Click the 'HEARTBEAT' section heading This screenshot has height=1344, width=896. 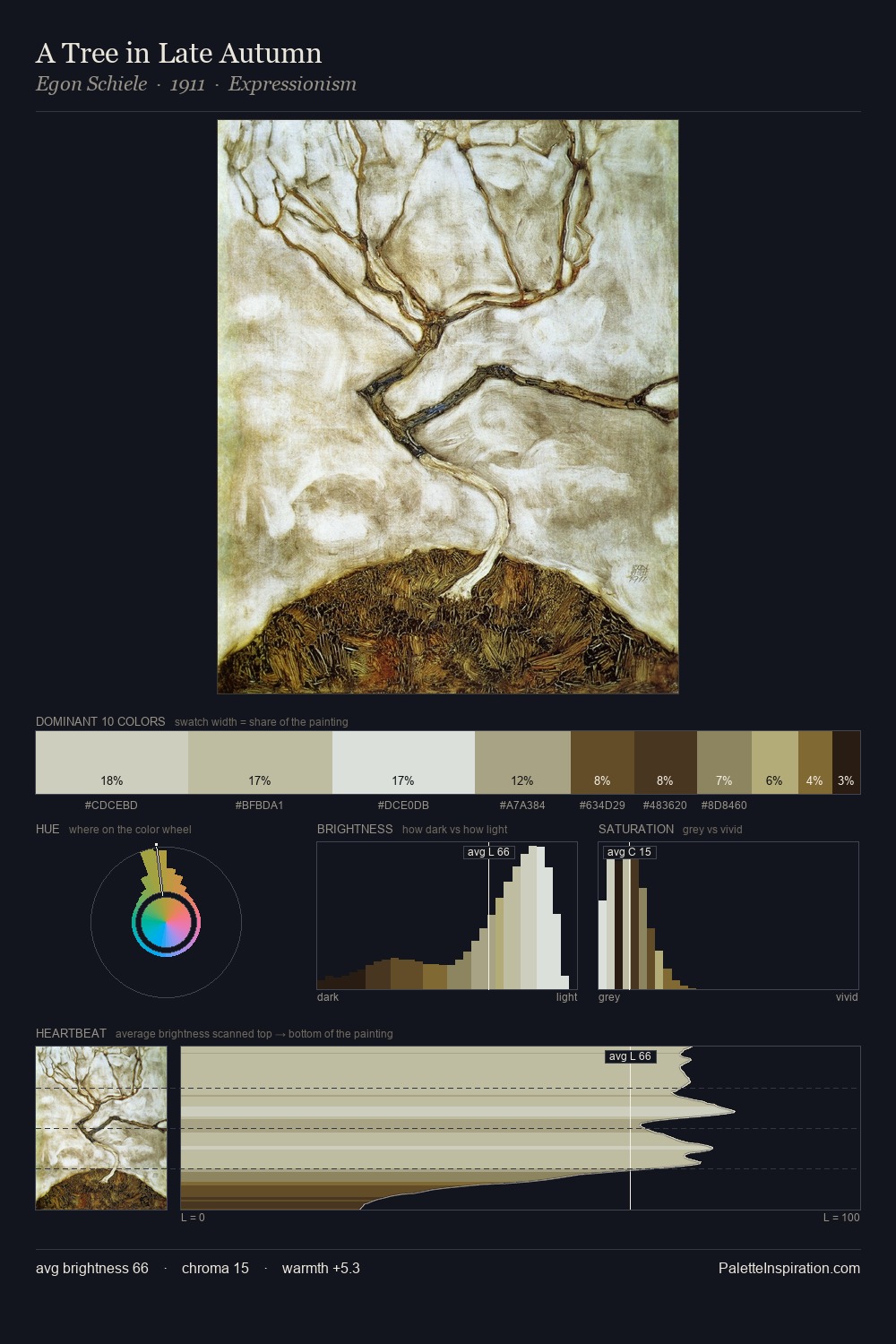pyautogui.click(x=71, y=1033)
